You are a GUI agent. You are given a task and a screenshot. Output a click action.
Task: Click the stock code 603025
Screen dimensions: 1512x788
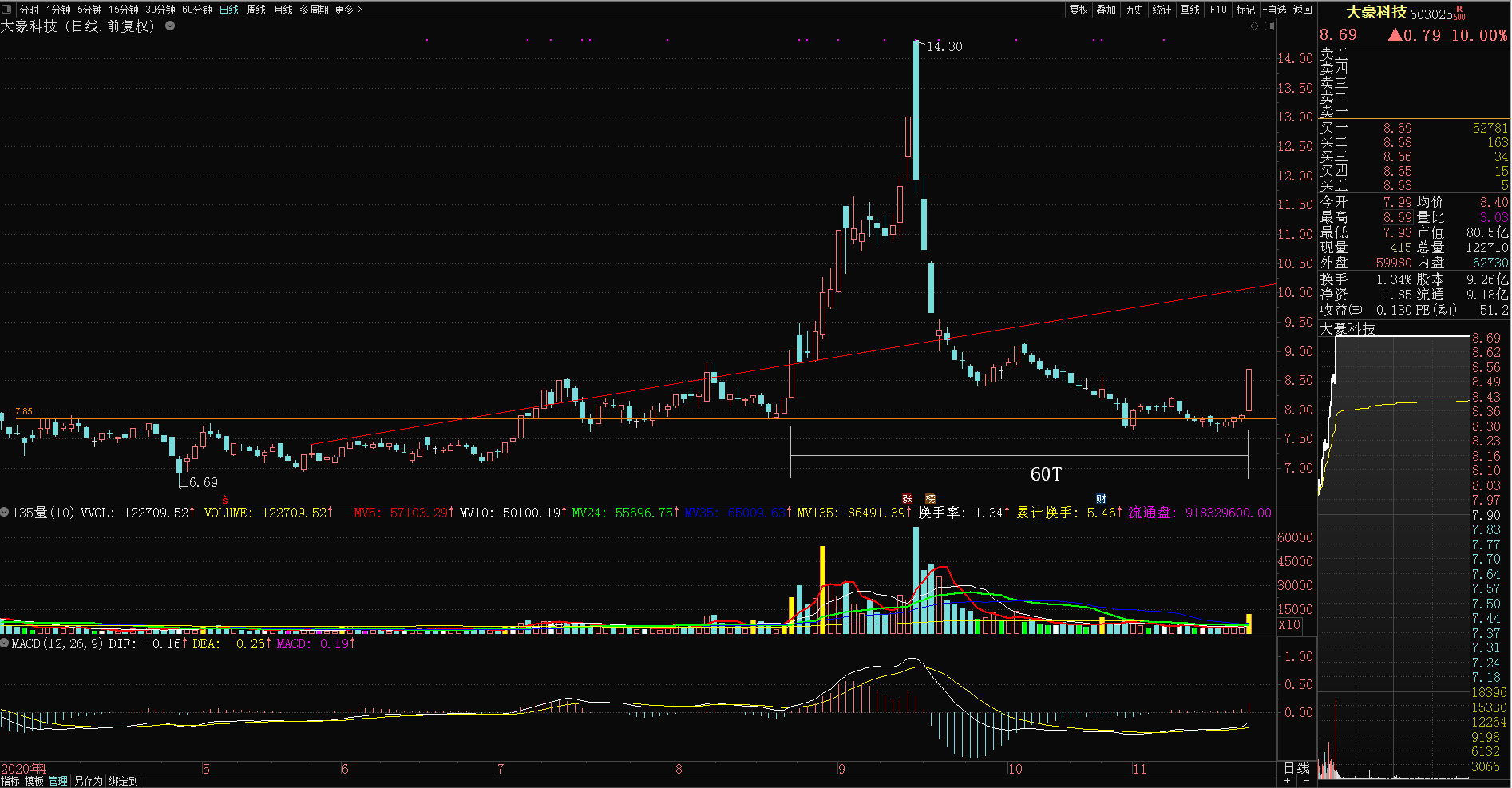pos(1431,14)
